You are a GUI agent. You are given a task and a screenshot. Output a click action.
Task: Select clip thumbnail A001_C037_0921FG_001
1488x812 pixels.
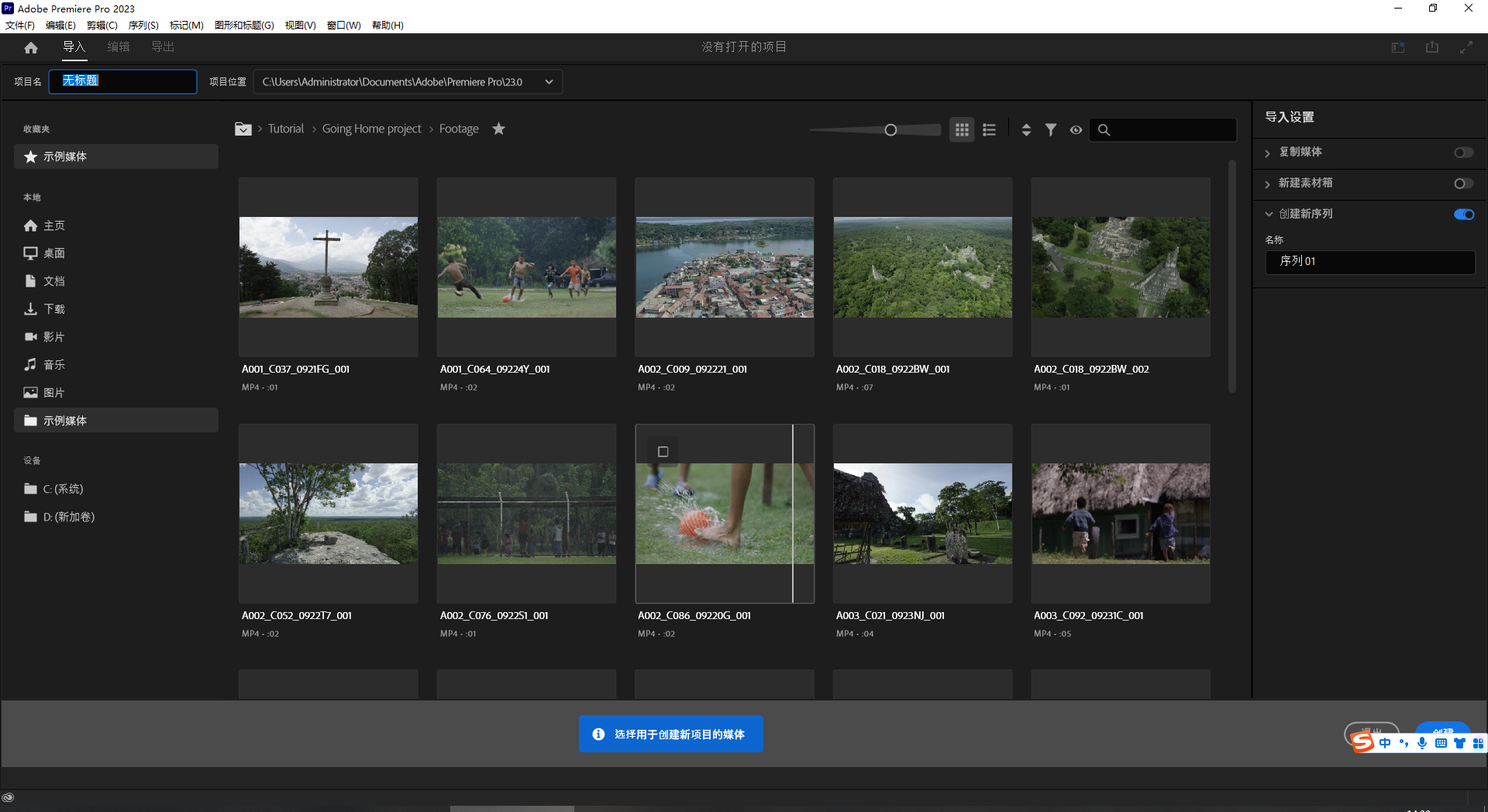[329, 267]
